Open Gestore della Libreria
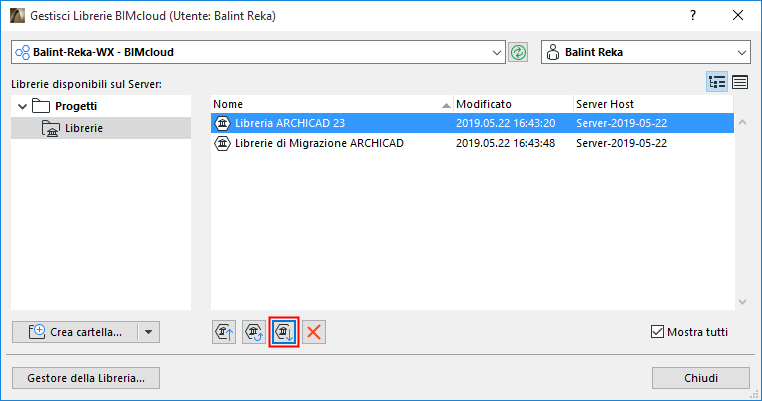This screenshot has width=762, height=401. (86, 378)
